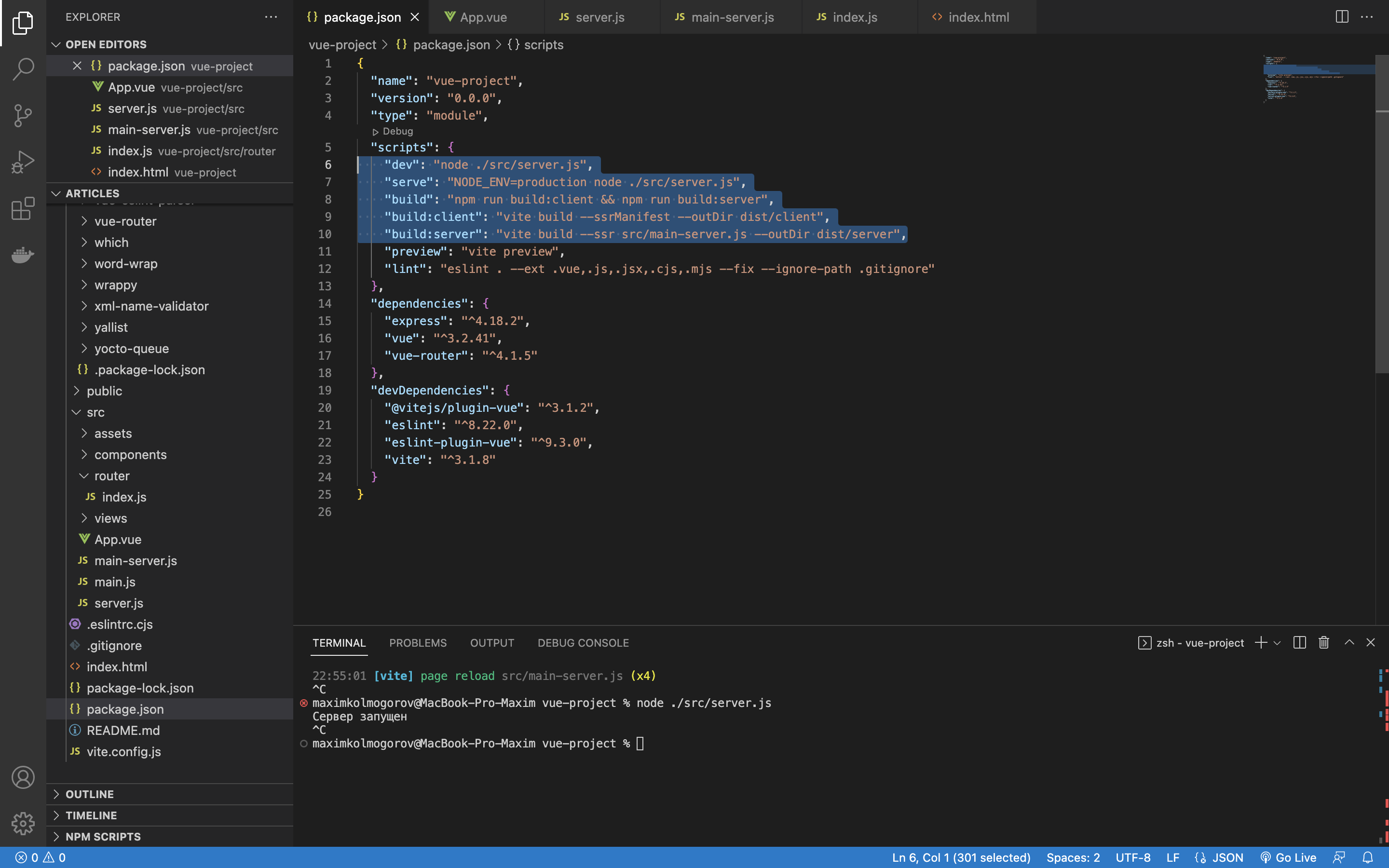The width and height of the screenshot is (1389, 868).
Task: Expand the views folder
Action: point(169,518)
